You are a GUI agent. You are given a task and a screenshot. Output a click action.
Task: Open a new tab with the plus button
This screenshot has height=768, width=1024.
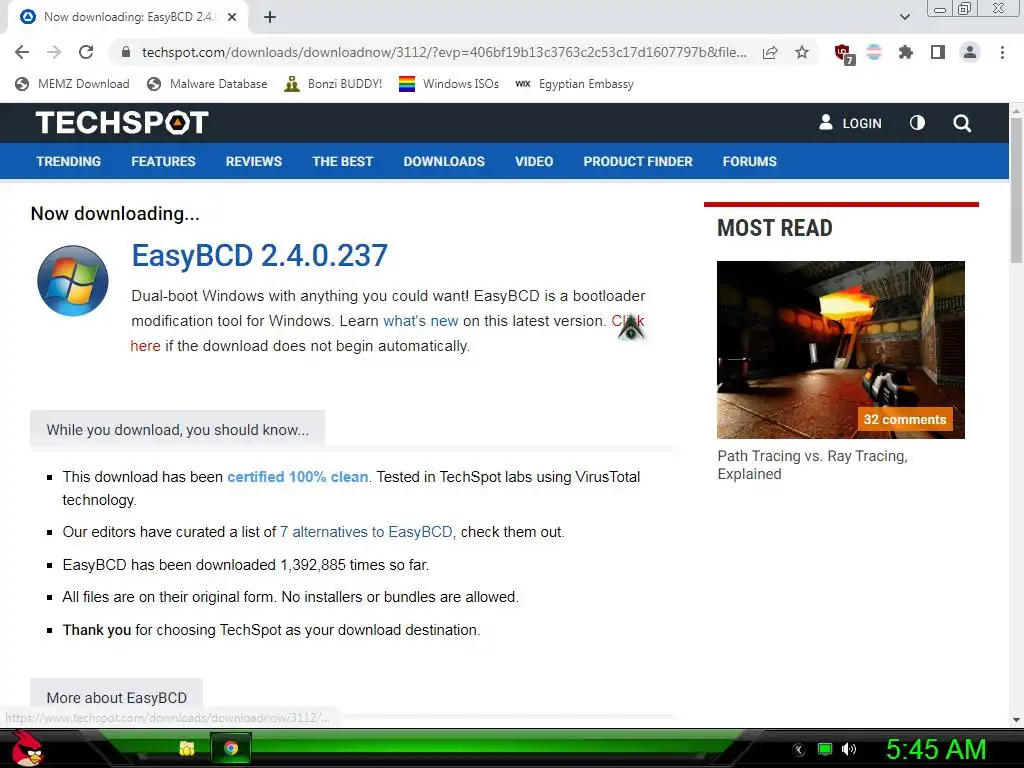[270, 18]
